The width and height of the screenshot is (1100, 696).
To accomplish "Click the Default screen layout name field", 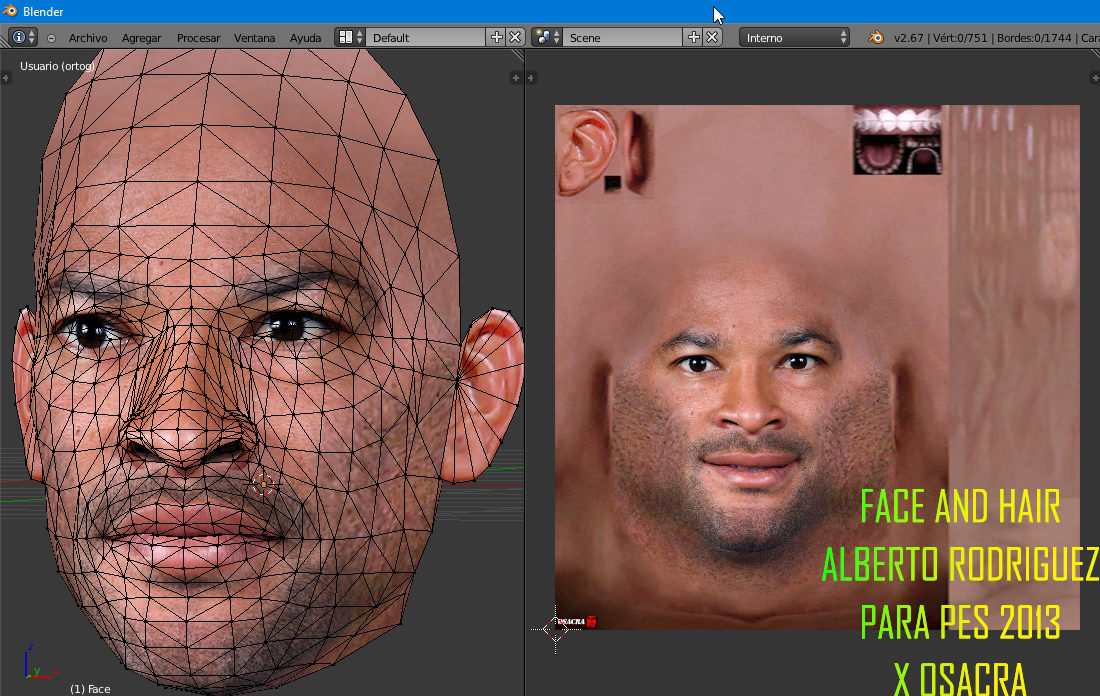I will (x=427, y=37).
